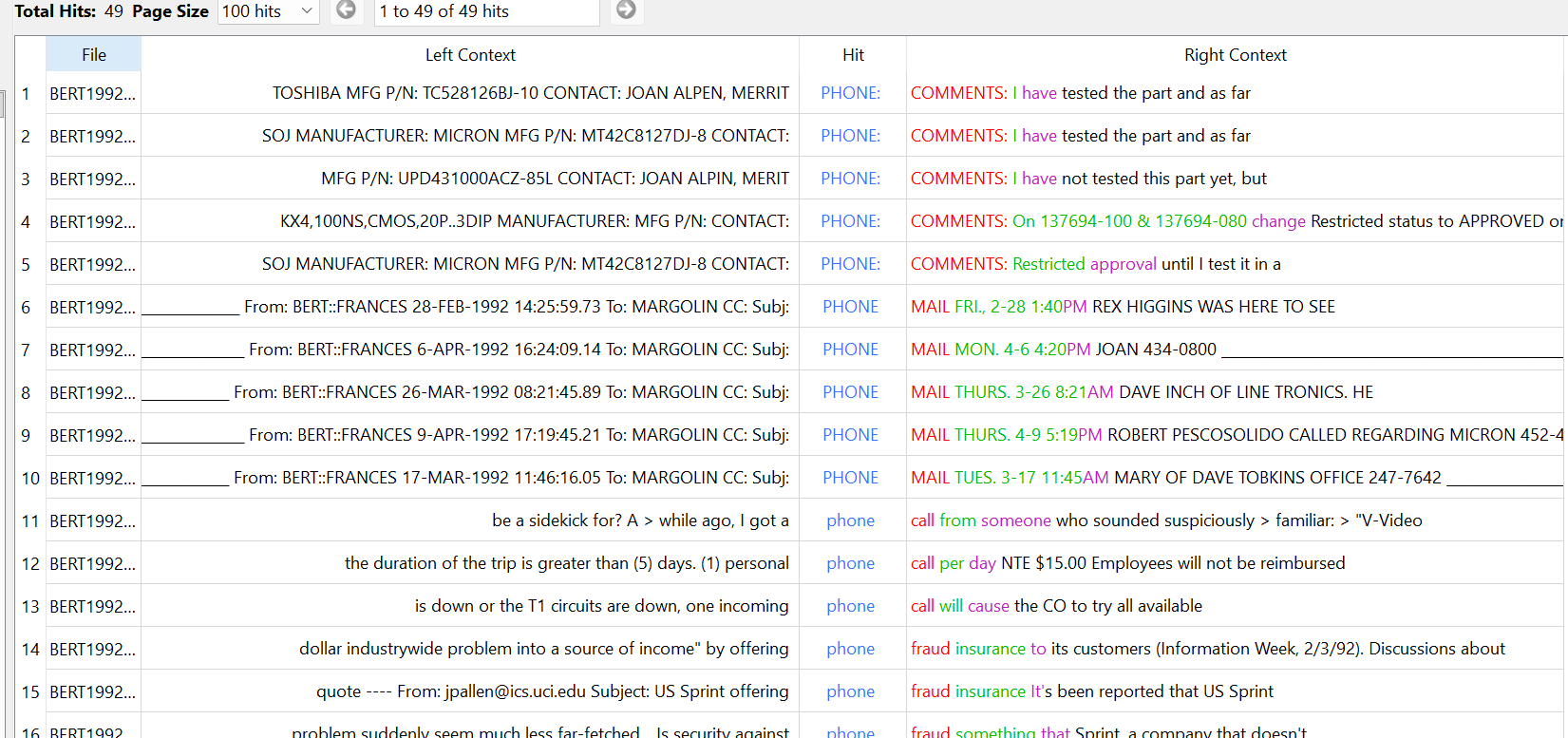The width and height of the screenshot is (1568, 738).
Task: Open the Page Size dropdown
Action: [269, 11]
